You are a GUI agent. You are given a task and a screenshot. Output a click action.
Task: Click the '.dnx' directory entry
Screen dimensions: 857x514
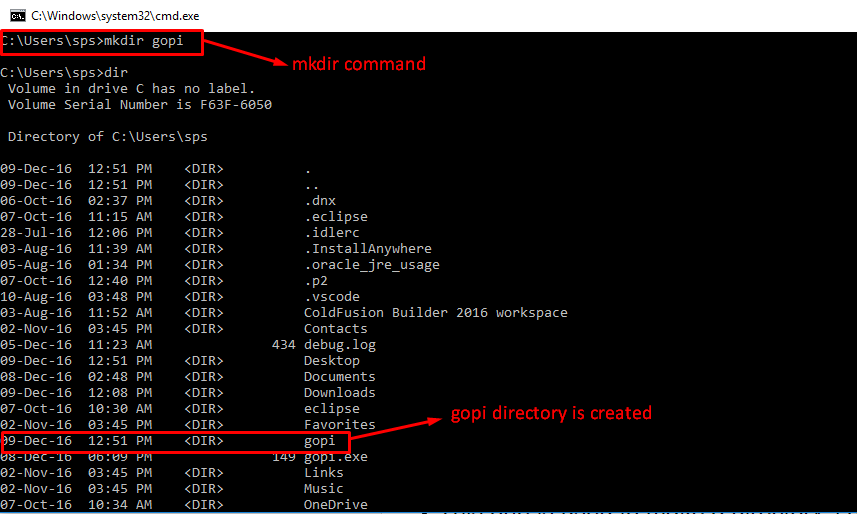[320, 201]
